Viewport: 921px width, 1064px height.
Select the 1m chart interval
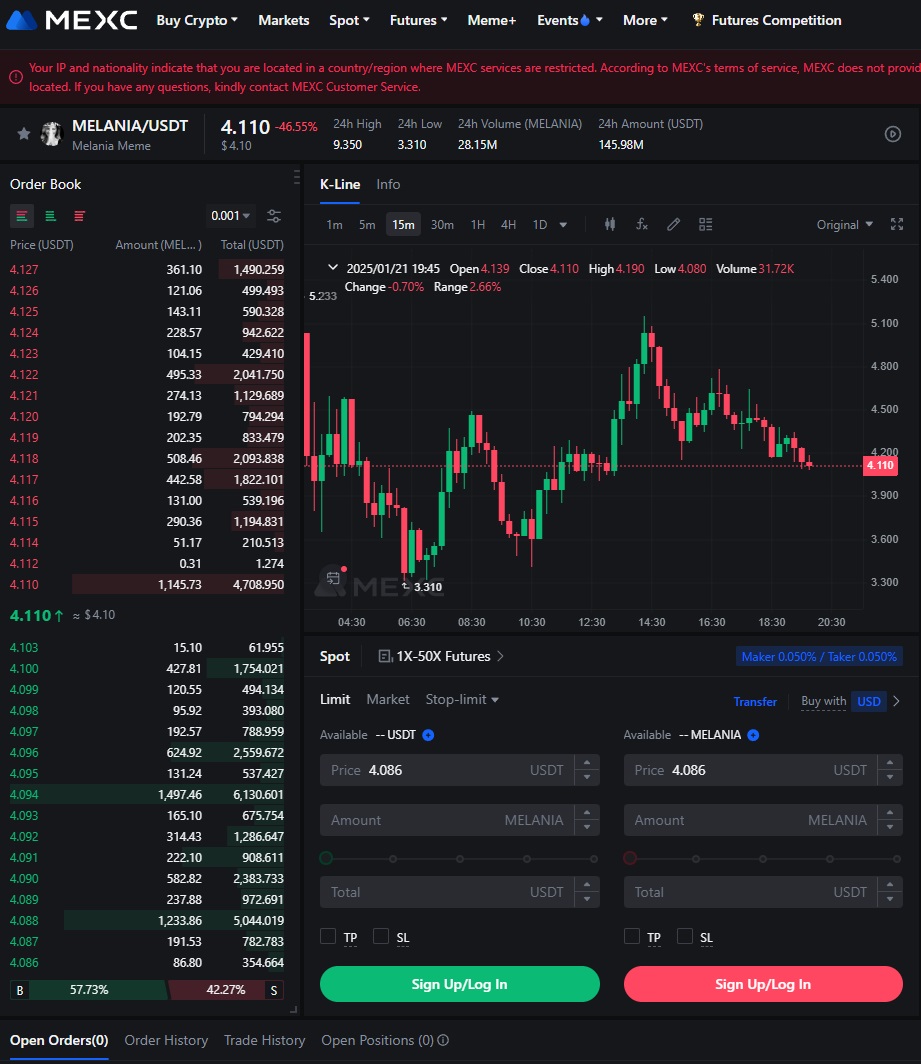[x=335, y=225]
